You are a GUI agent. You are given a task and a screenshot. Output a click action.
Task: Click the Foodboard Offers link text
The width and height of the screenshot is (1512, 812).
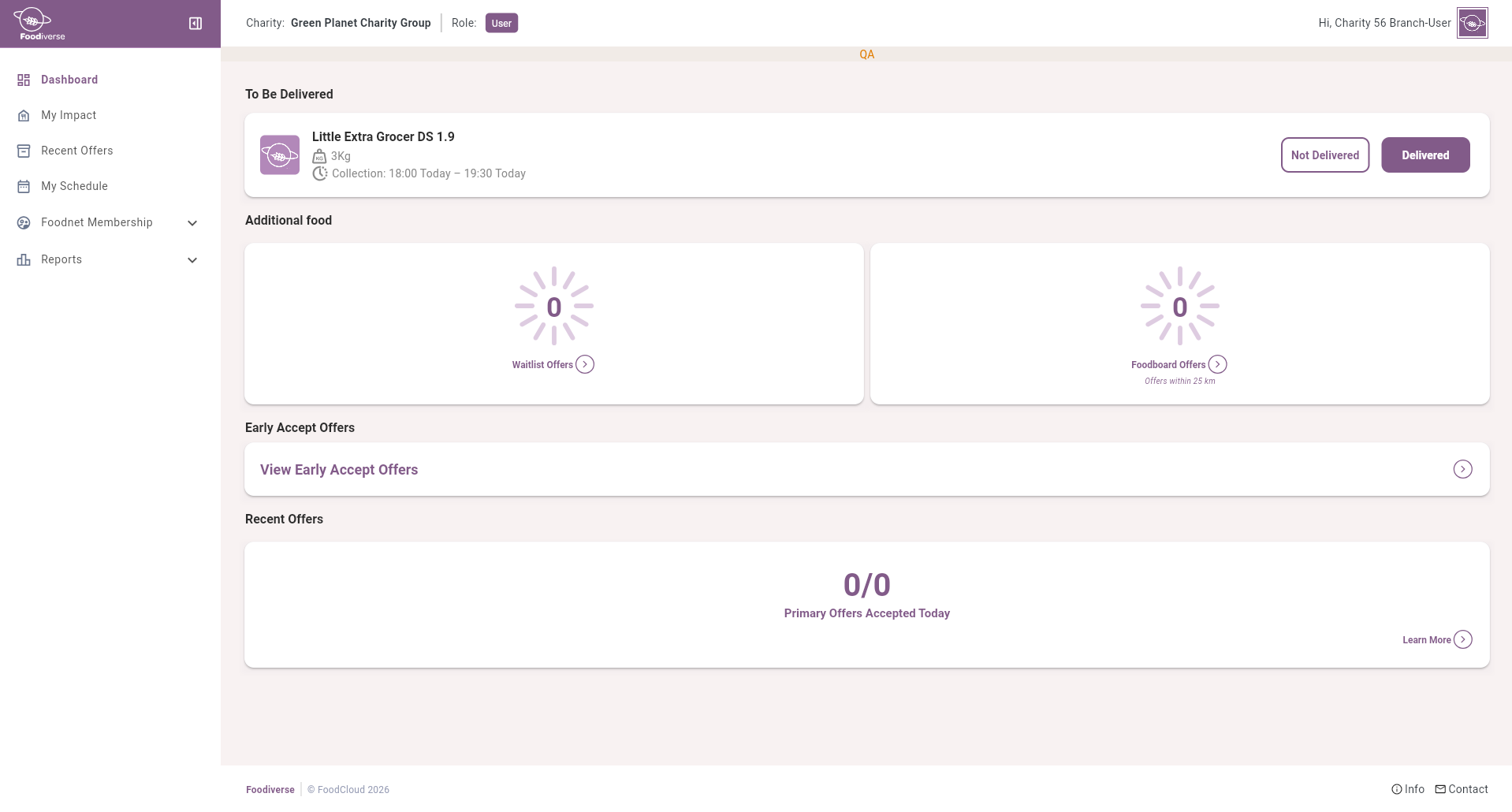(1168, 365)
